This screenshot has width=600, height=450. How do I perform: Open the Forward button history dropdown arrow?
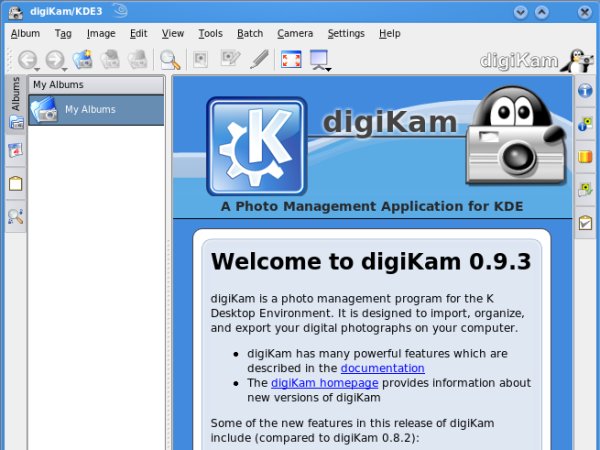pos(65,69)
